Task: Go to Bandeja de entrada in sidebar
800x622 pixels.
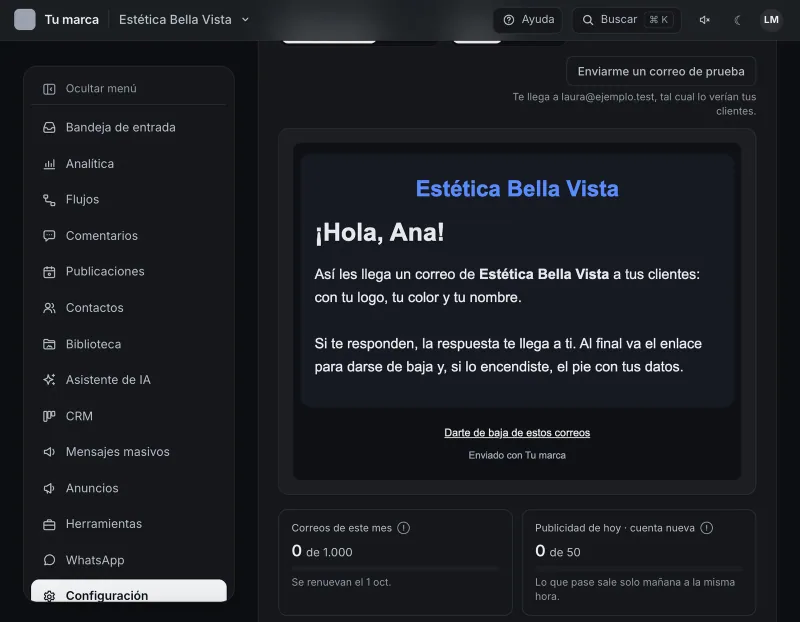Action: pyautogui.click(x=129, y=128)
